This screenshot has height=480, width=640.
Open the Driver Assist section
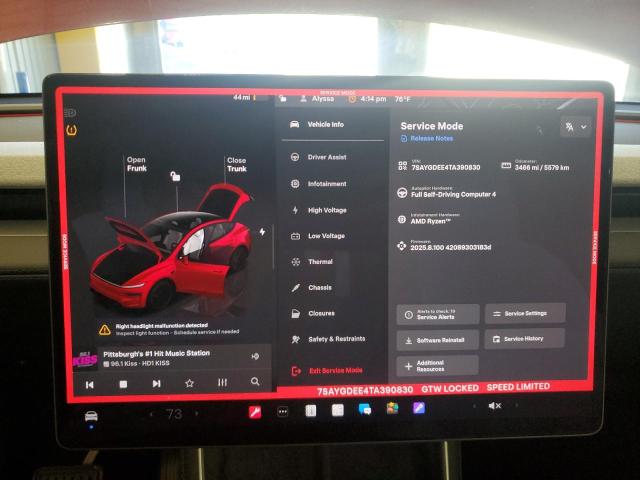pyautogui.click(x=318, y=157)
